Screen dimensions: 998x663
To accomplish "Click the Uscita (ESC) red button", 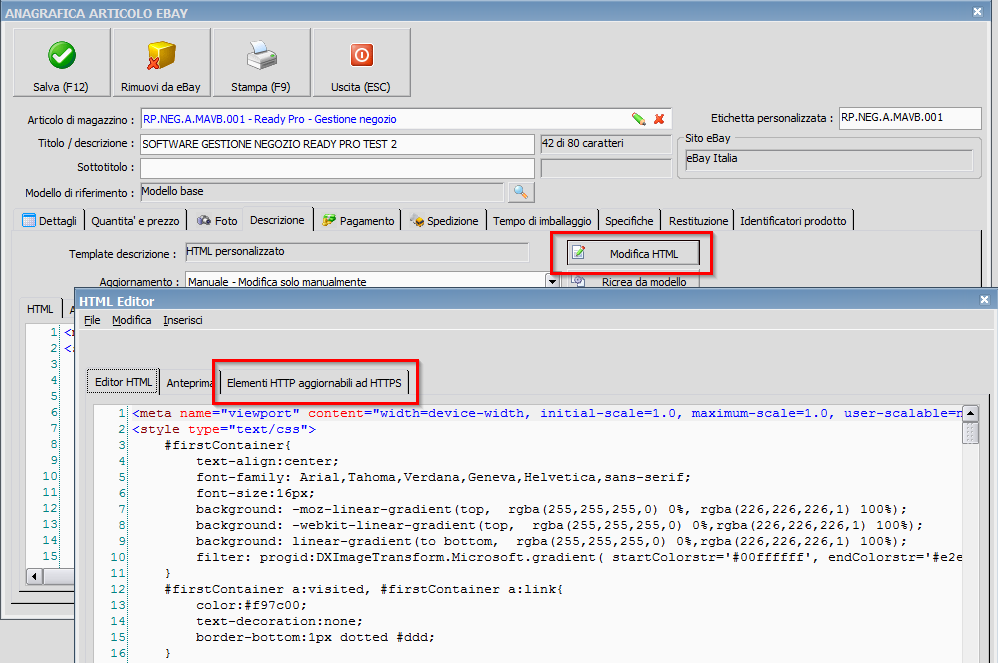I will (361, 62).
